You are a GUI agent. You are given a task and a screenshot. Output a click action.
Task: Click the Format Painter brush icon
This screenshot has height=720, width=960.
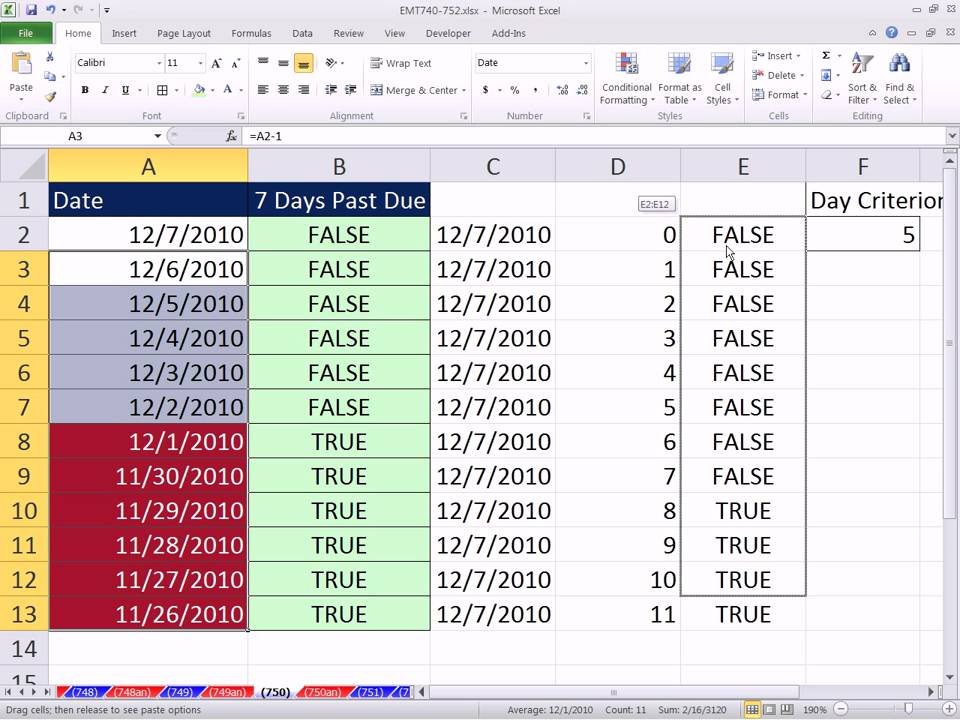pos(50,96)
